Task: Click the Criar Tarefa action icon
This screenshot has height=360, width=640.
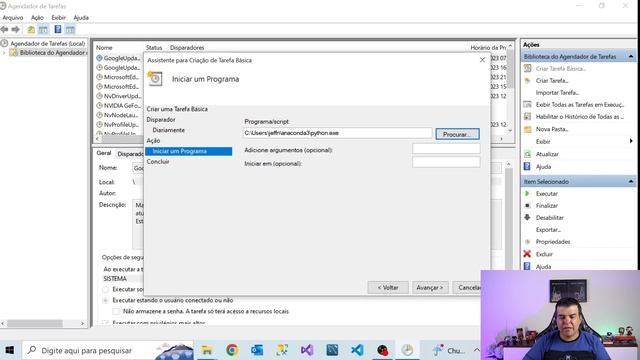Action: click(527, 80)
